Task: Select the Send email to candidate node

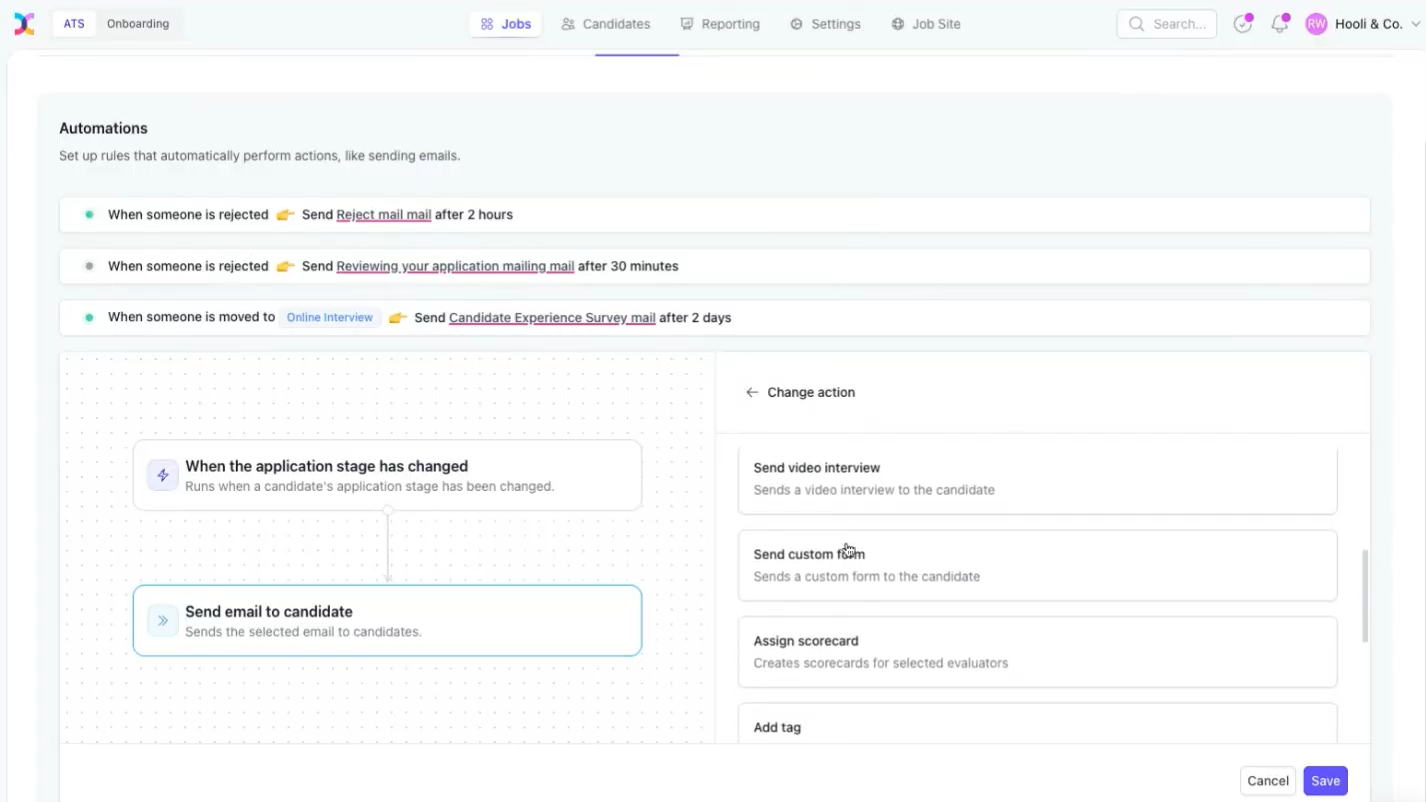Action: point(387,620)
